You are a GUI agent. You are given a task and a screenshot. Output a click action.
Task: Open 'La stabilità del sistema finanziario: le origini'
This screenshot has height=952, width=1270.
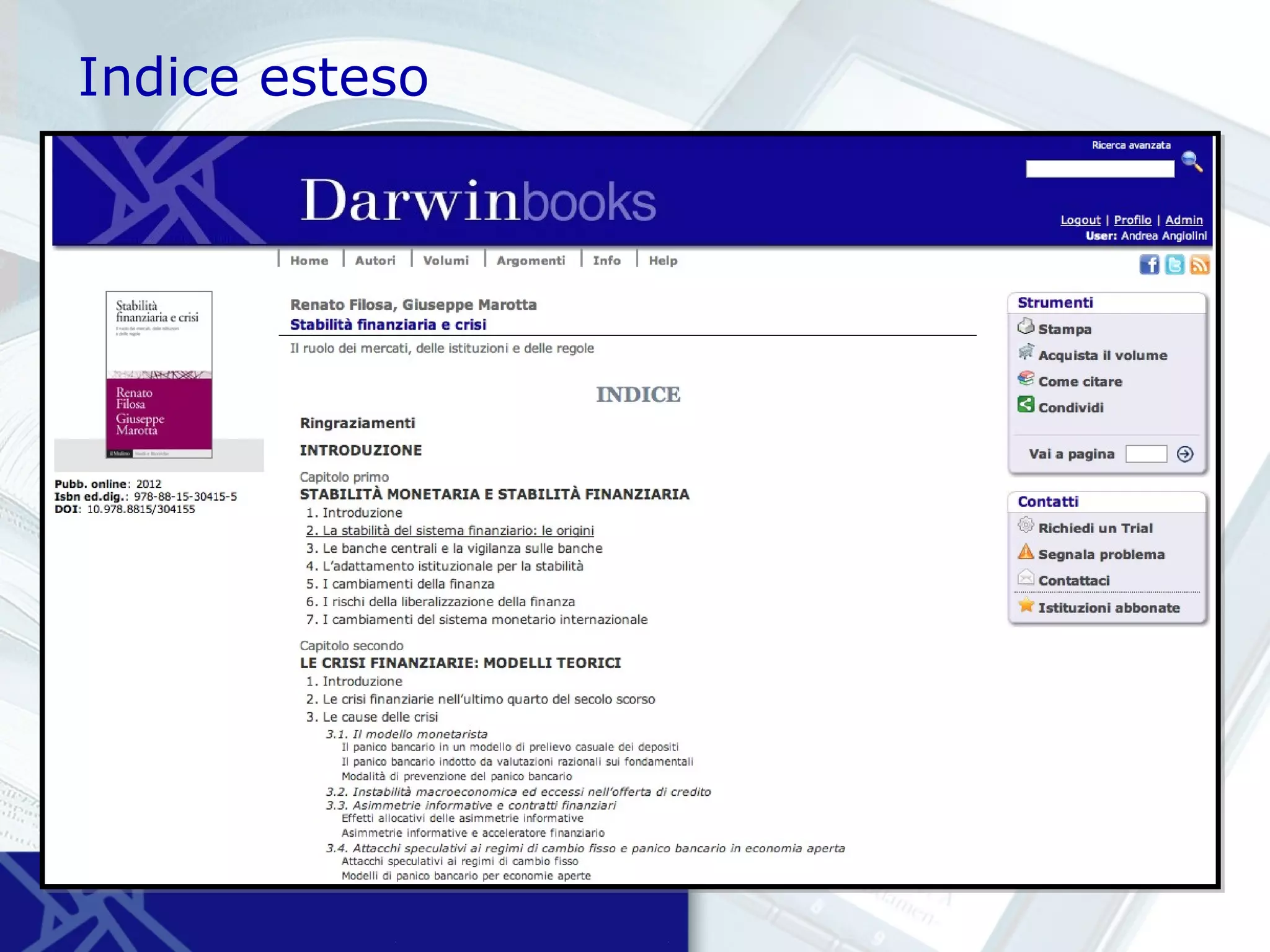450,531
